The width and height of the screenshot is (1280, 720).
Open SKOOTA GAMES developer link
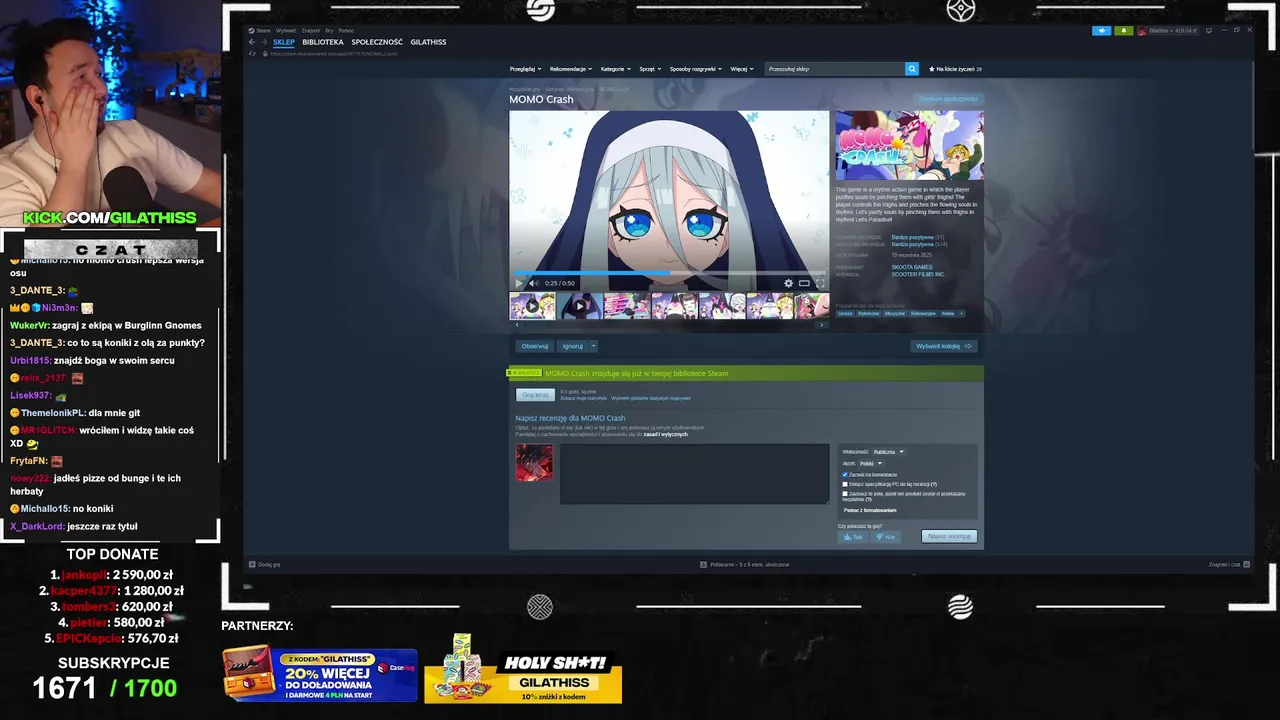tap(912, 267)
